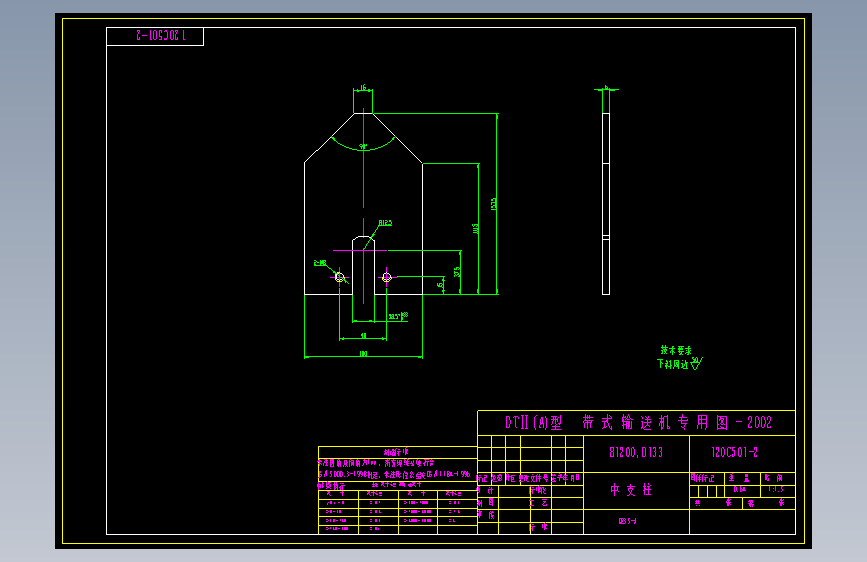
Task: Click the scale value '1:1.5'
Action: [776, 490]
